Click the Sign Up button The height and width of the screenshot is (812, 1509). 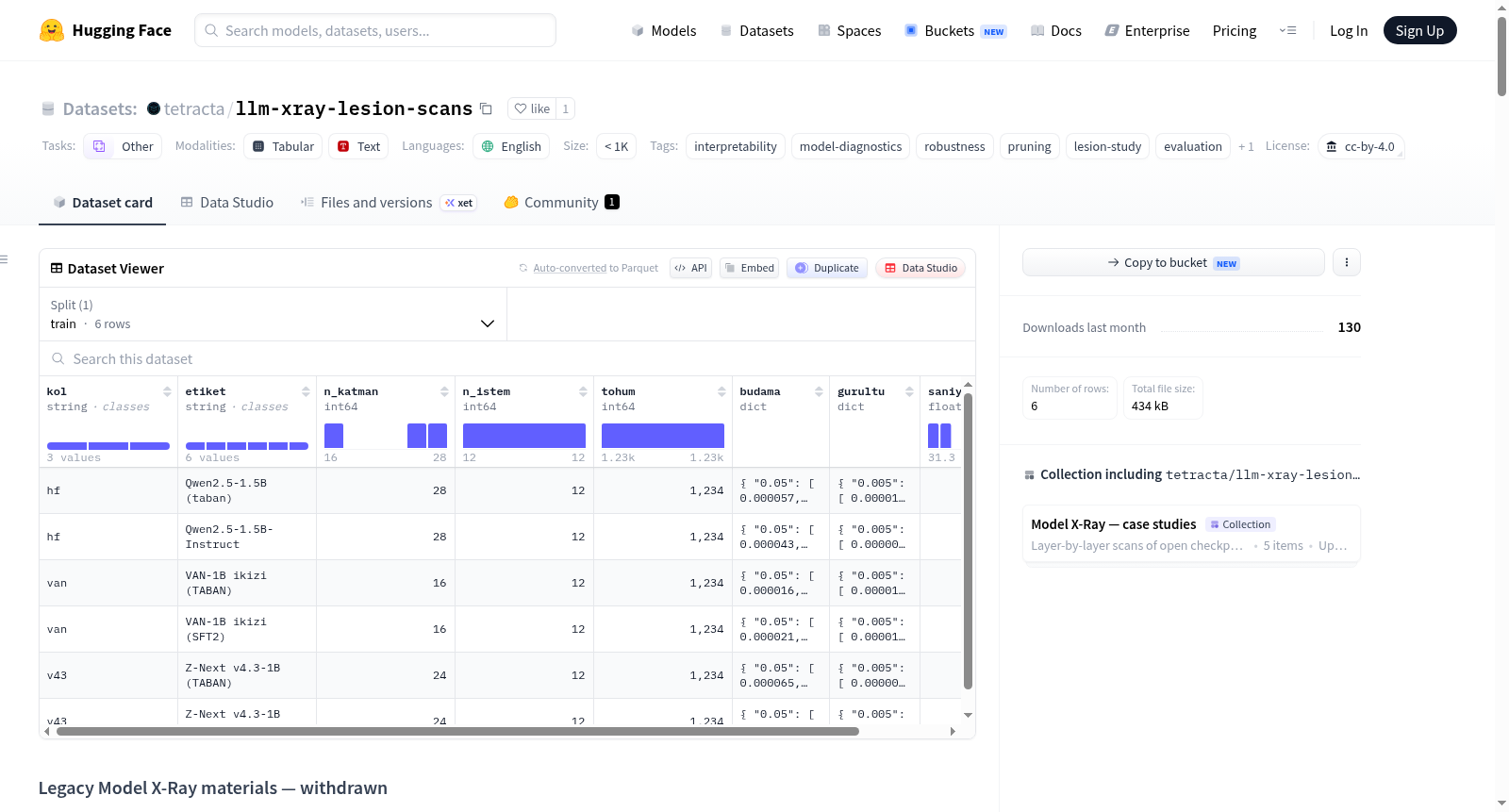[1419, 30]
